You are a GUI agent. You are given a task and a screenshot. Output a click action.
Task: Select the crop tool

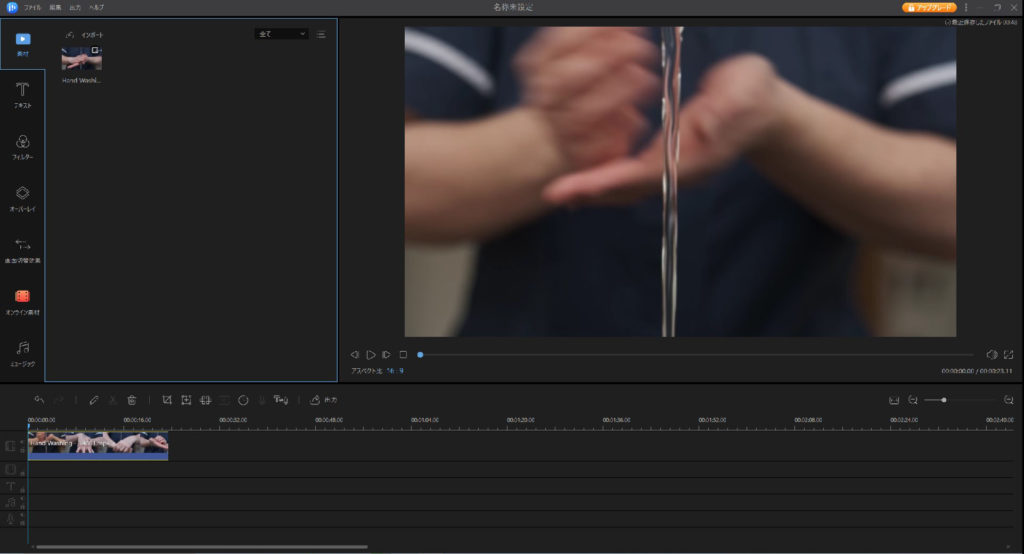coord(167,400)
